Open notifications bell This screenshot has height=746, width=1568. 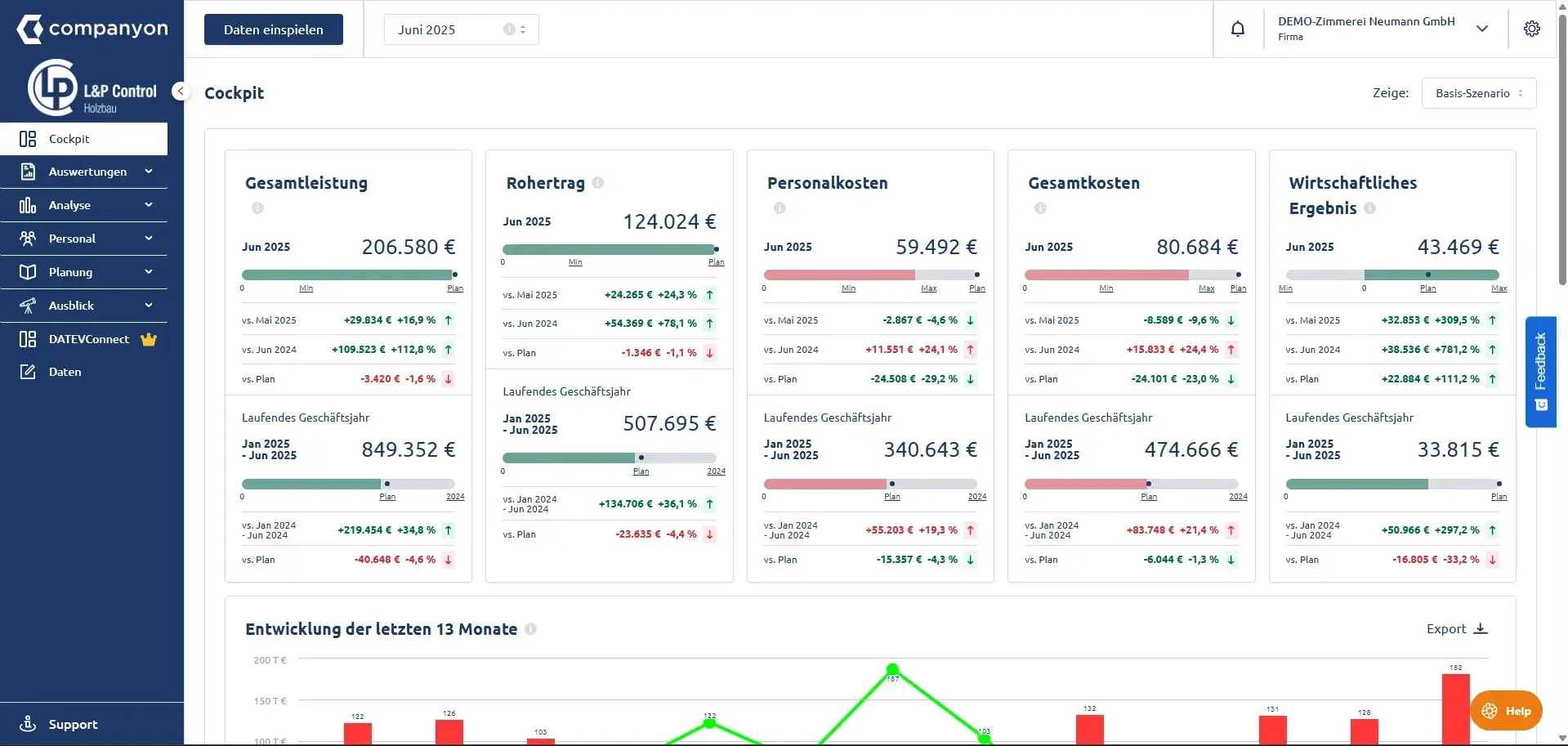coord(1238,29)
